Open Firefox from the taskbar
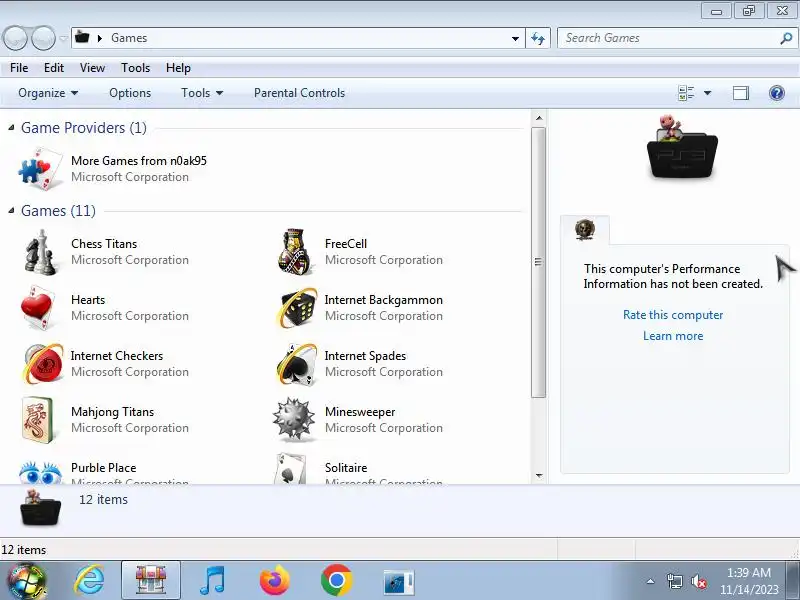Viewport: 800px width, 600px height. [x=274, y=581]
